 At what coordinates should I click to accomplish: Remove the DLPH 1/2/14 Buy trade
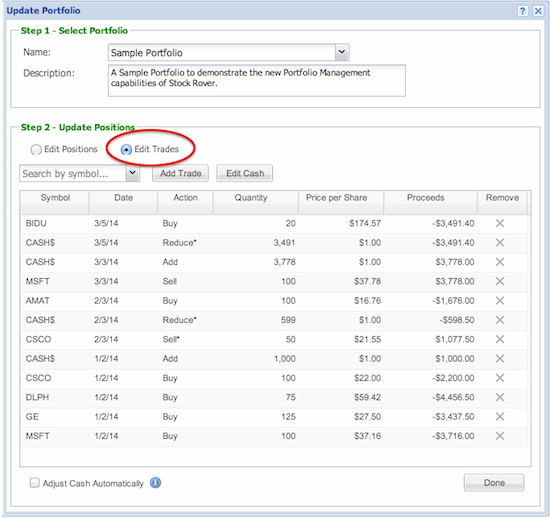coord(500,397)
